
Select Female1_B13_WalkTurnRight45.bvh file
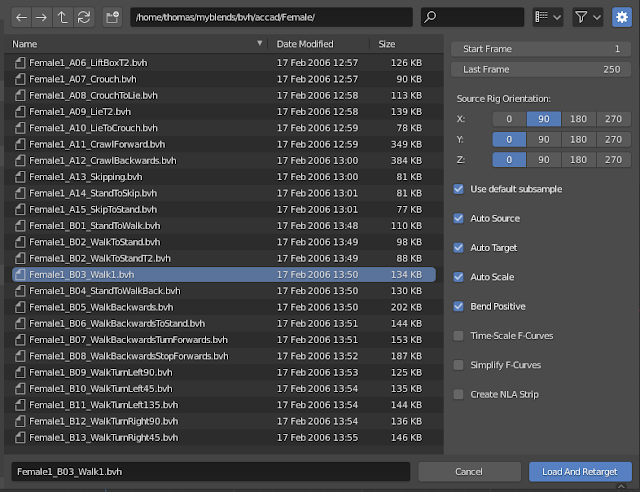224,438
